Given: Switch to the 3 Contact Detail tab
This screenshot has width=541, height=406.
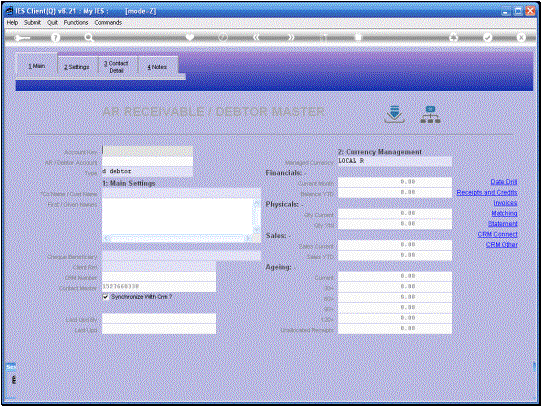Looking at the screenshot, I should [x=117, y=67].
